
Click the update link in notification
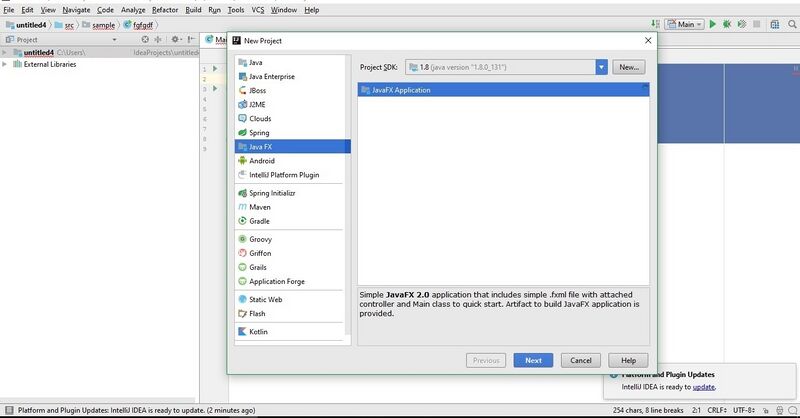(704, 387)
